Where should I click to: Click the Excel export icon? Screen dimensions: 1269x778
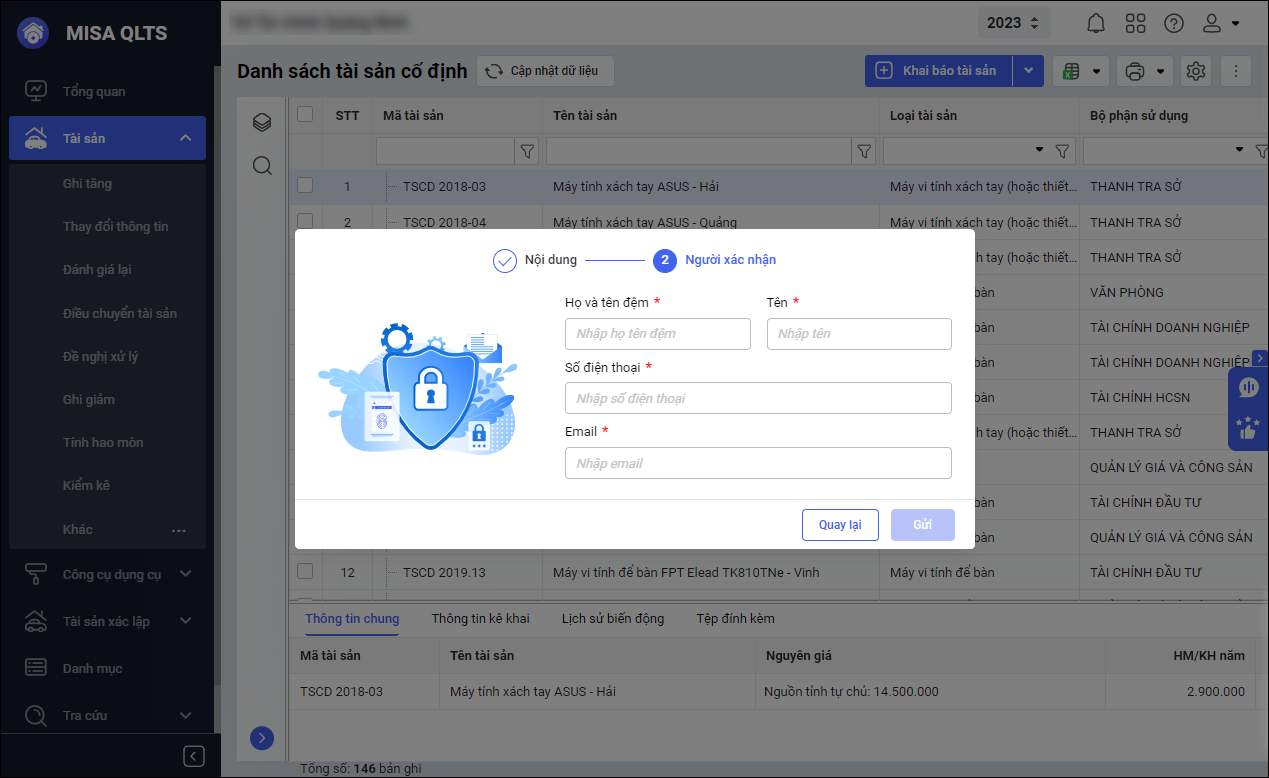click(1070, 71)
